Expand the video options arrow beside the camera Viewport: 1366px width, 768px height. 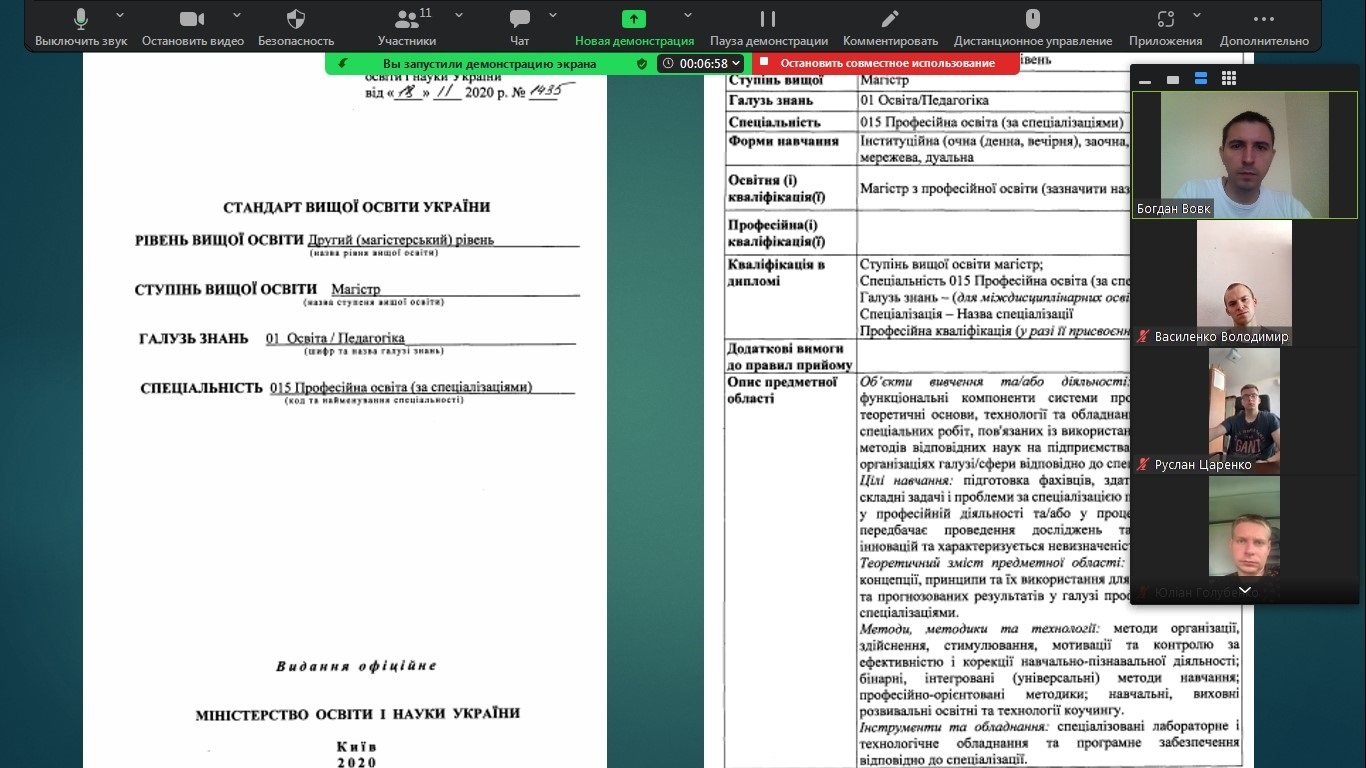(x=237, y=16)
